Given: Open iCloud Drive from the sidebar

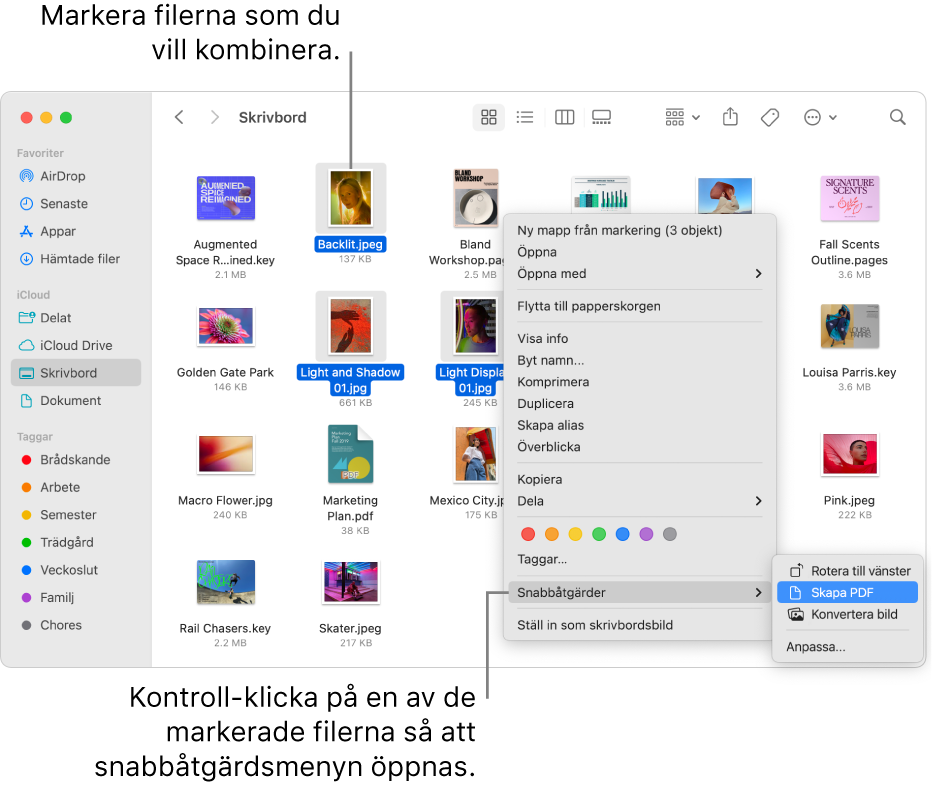Looking at the screenshot, I should [x=68, y=345].
